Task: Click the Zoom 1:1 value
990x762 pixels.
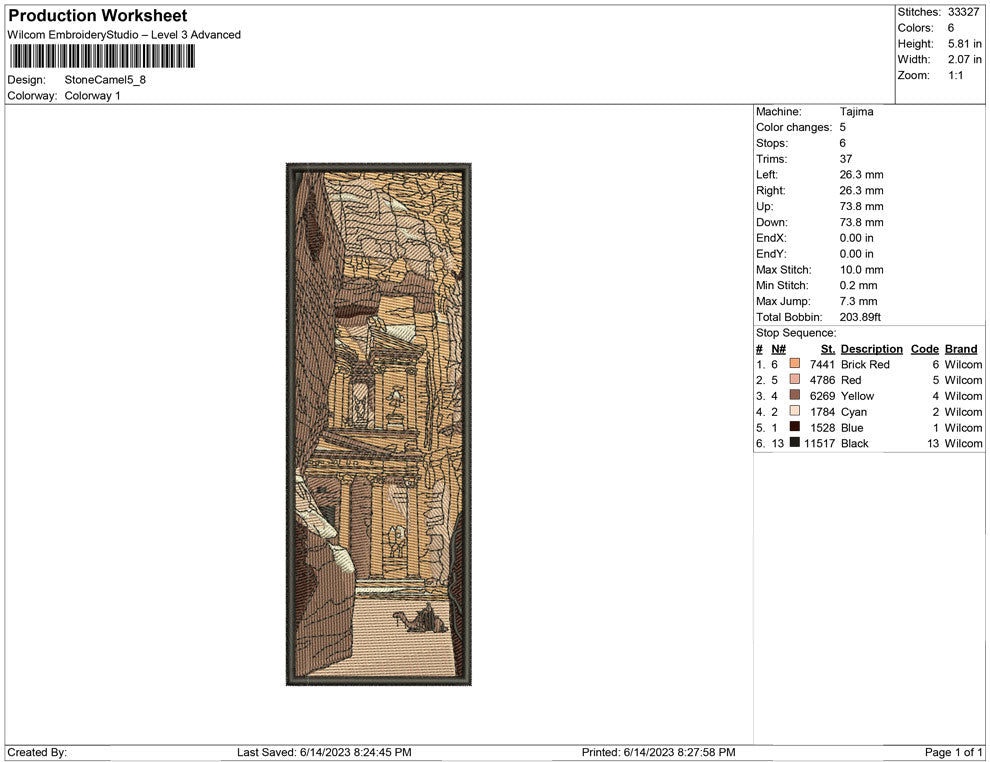Action: click(x=955, y=76)
